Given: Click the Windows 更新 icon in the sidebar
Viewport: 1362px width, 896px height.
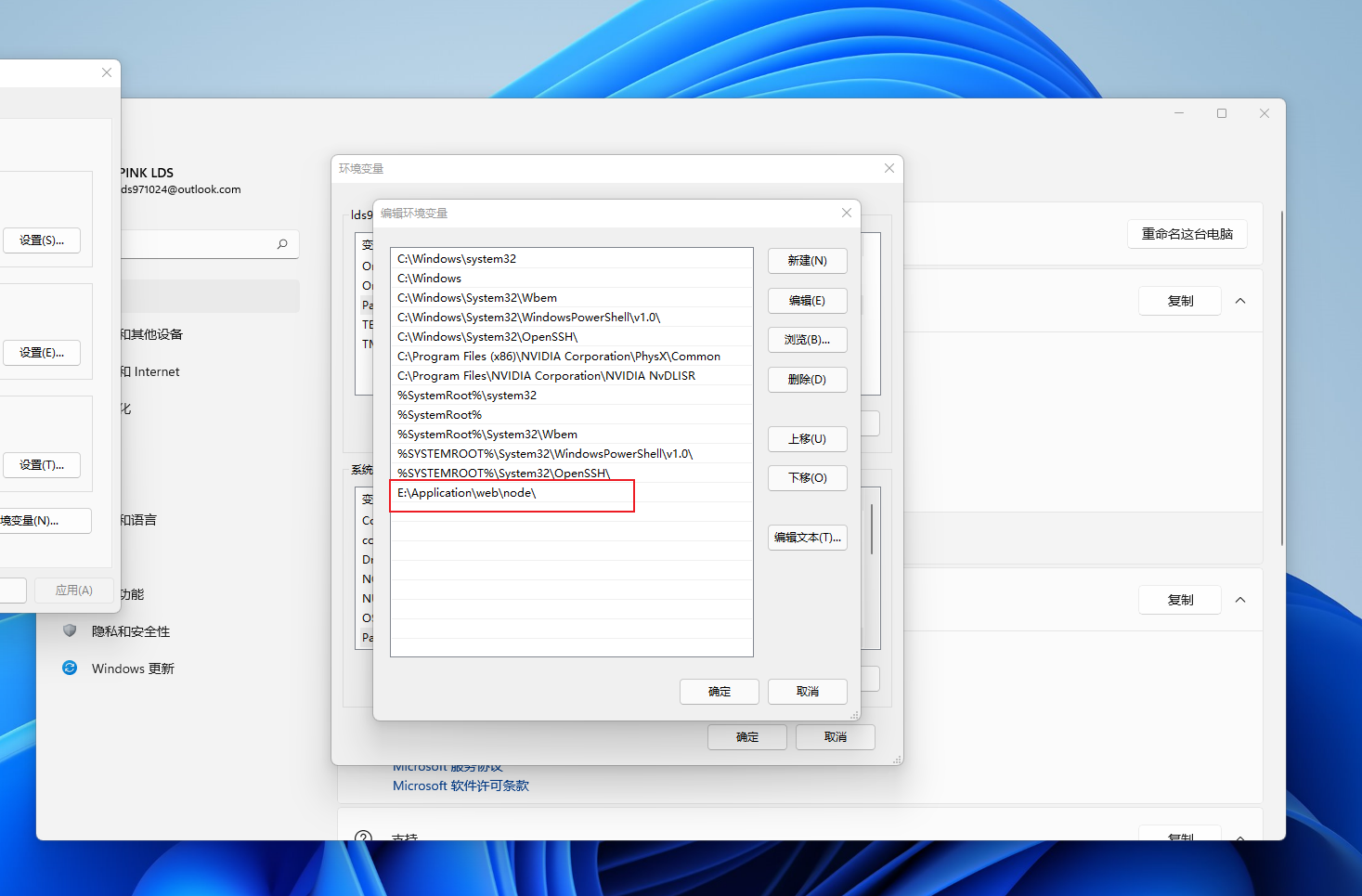Looking at the screenshot, I should pyautogui.click(x=69, y=668).
